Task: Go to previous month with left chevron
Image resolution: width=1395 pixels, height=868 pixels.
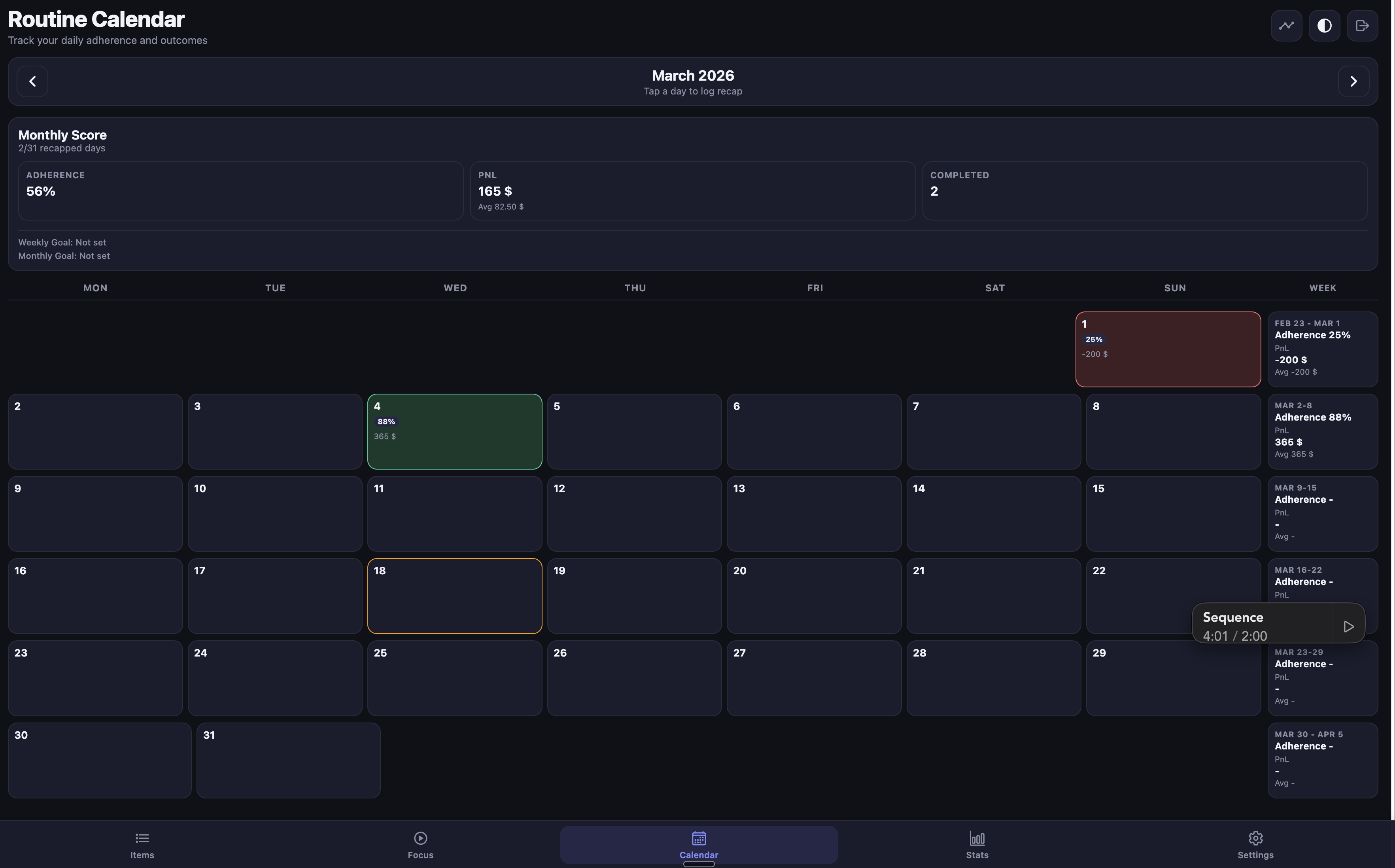Action: 32,81
